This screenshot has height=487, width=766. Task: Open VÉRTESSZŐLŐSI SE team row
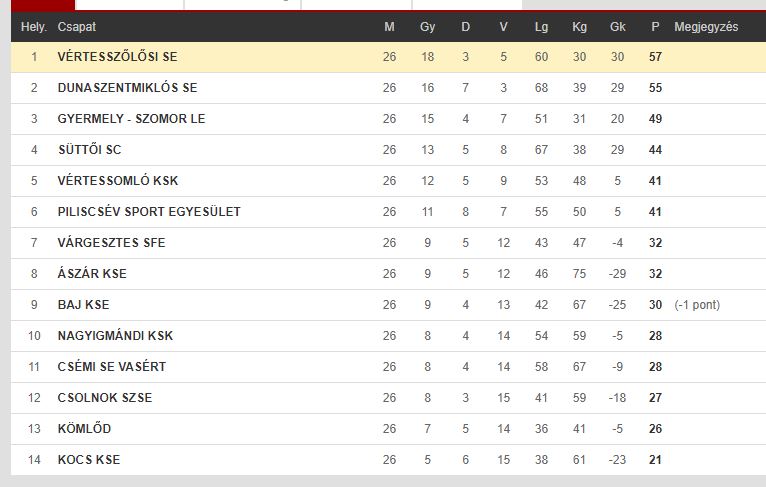click(x=117, y=57)
